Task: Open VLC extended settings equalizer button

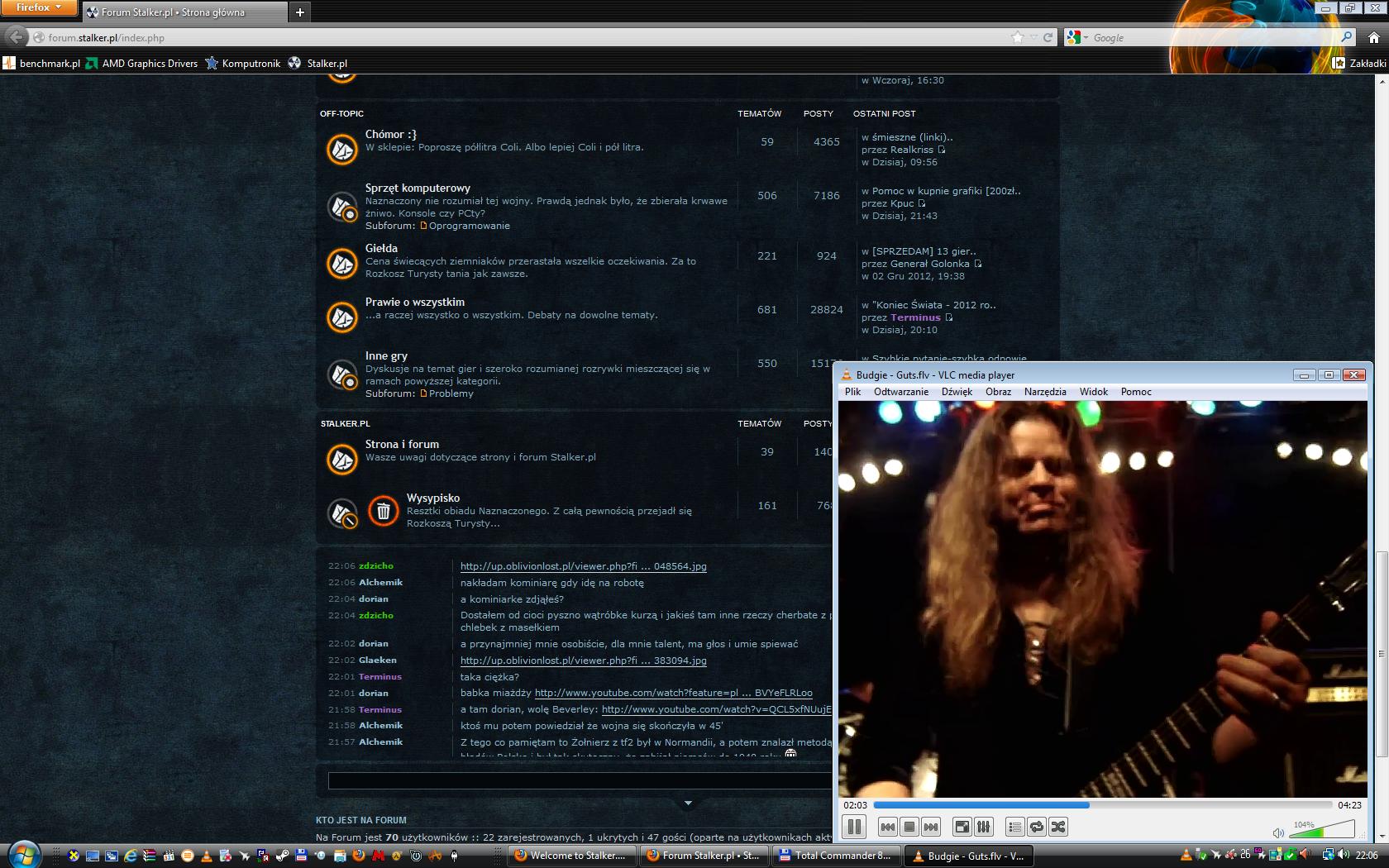Action: pyautogui.click(x=983, y=827)
